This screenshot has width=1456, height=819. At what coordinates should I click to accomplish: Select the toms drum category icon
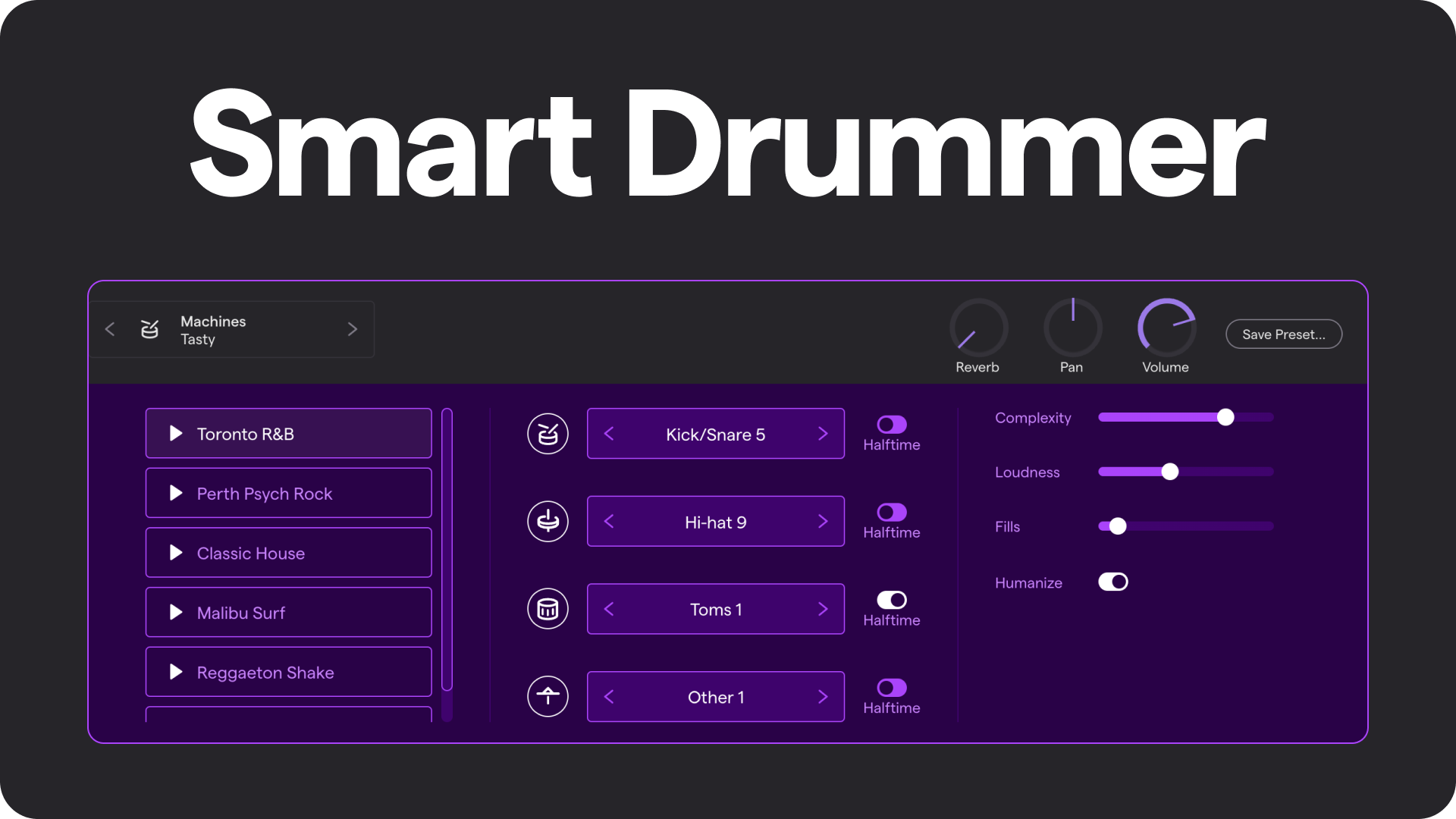(548, 608)
